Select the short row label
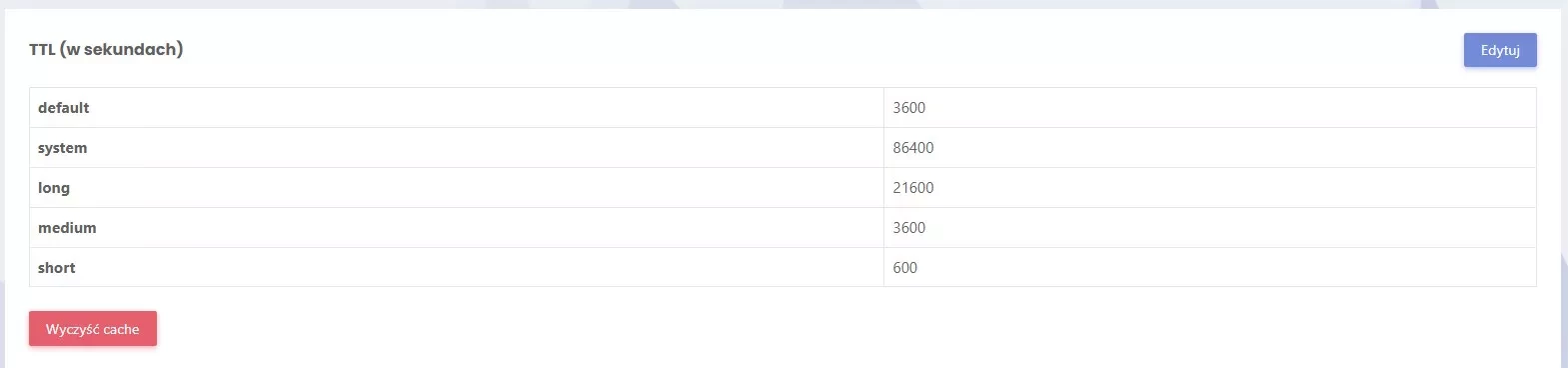Screen dimensions: 1568x368 click(57, 268)
